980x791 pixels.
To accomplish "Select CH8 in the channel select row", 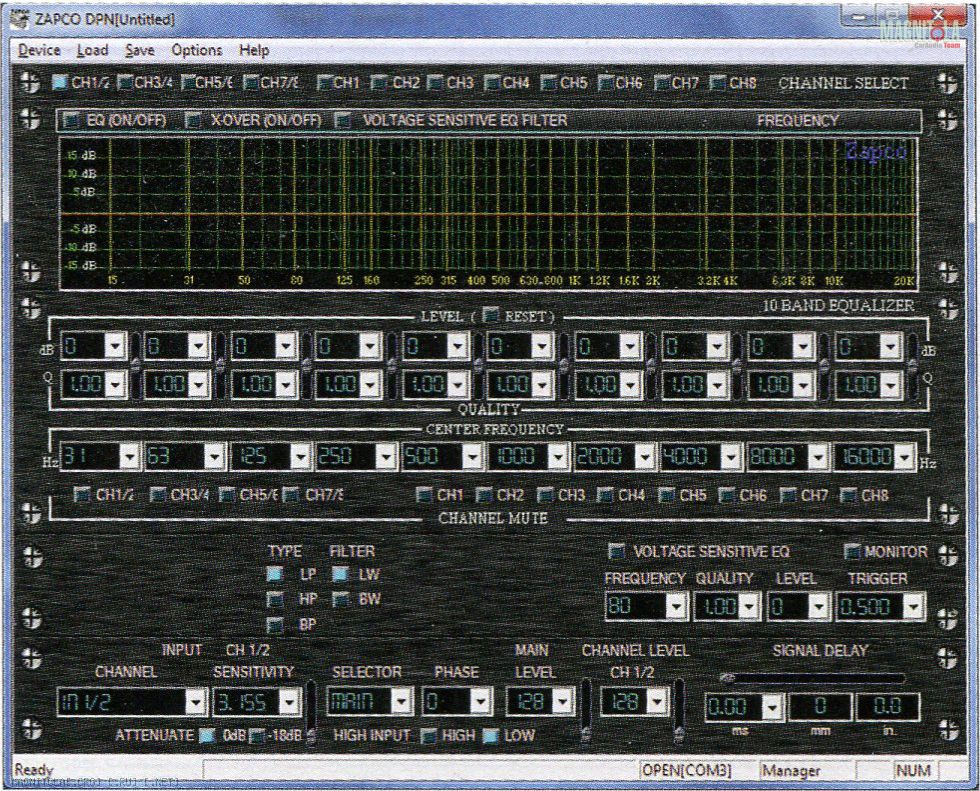I will pyautogui.click(x=718, y=82).
